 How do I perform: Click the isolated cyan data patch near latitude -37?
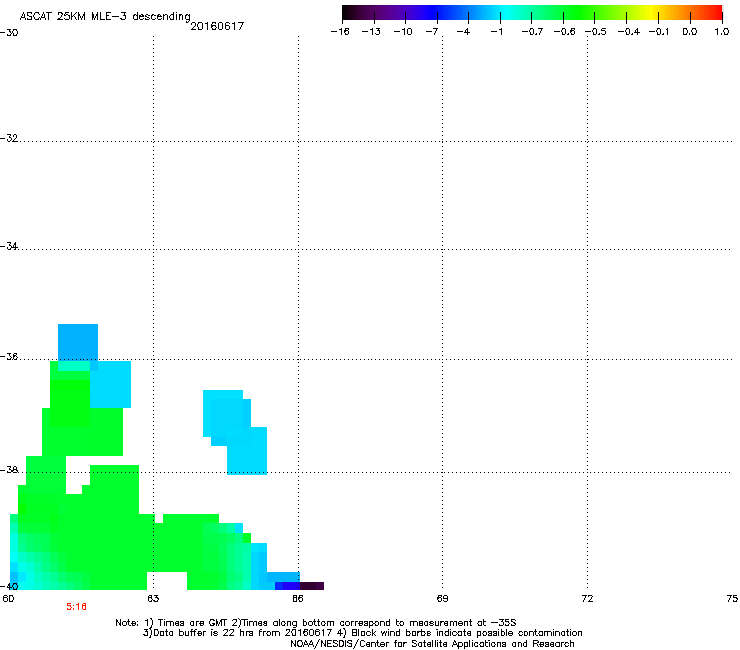click(235, 432)
